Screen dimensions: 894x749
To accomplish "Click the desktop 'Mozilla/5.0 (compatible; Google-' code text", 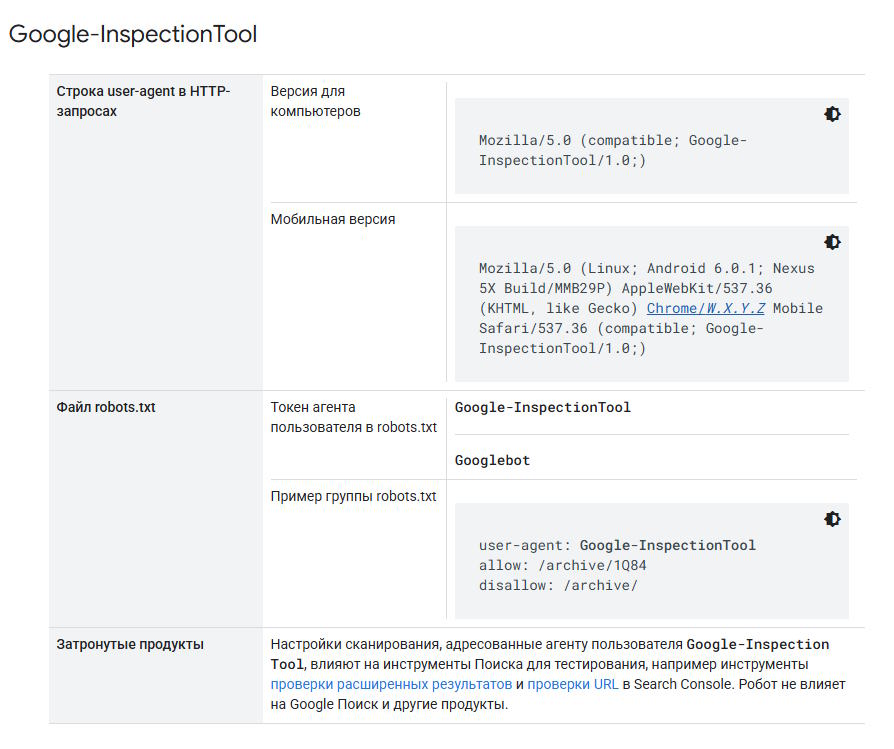I will 613,140.
